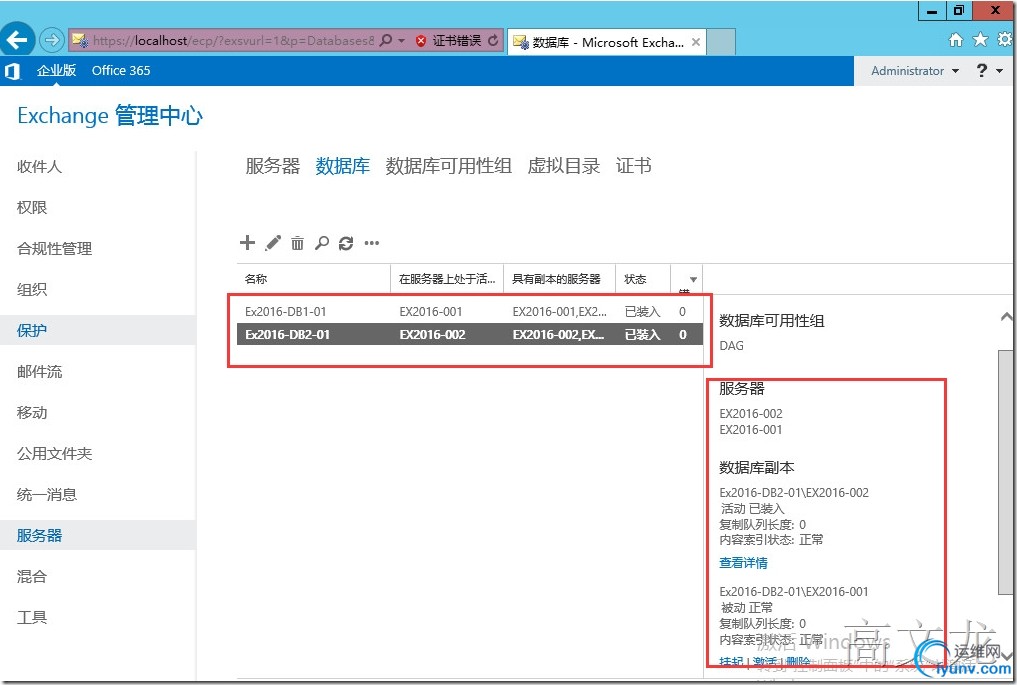The width and height of the screenshot is (1017, 685).
Task: Delete the selected database with the trash icon
Action: (x=297, y=243)
